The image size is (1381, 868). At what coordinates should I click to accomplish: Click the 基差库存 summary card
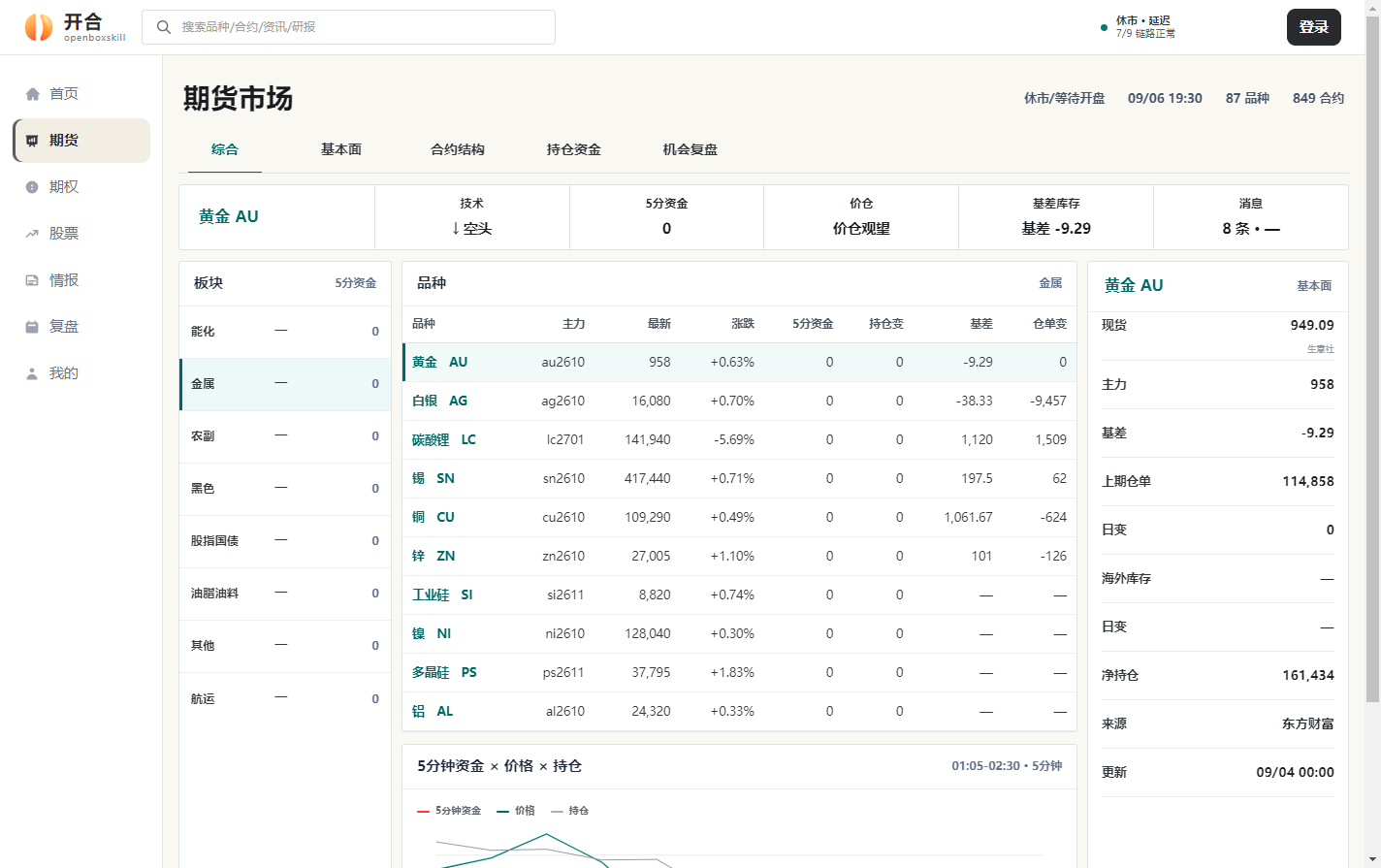[1056, 217]
